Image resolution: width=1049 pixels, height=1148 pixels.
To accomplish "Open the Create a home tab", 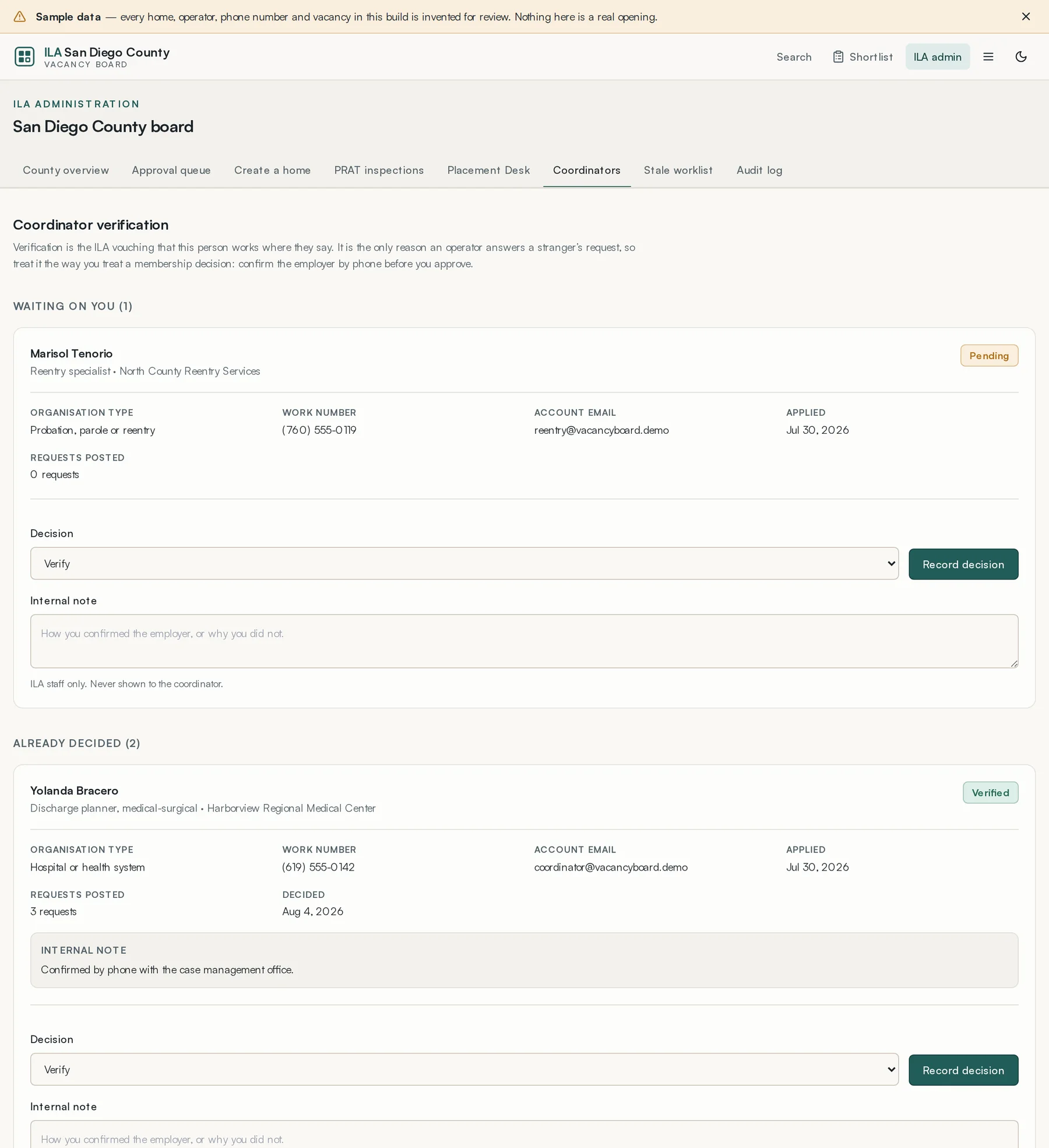I will [x=272, y=170].
